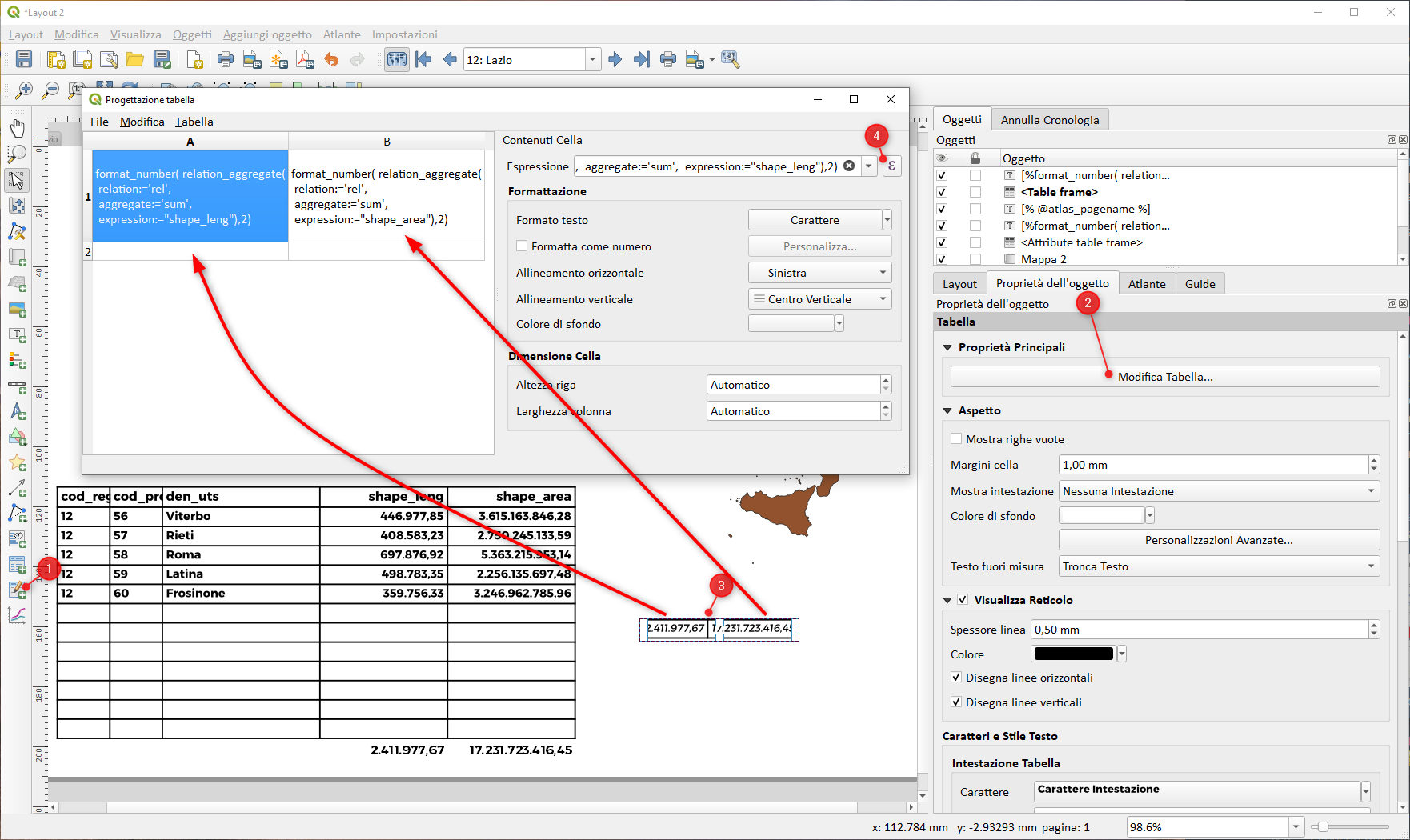
Task: Click the Modifica Tabella button
Action: tap(1164, 377)
